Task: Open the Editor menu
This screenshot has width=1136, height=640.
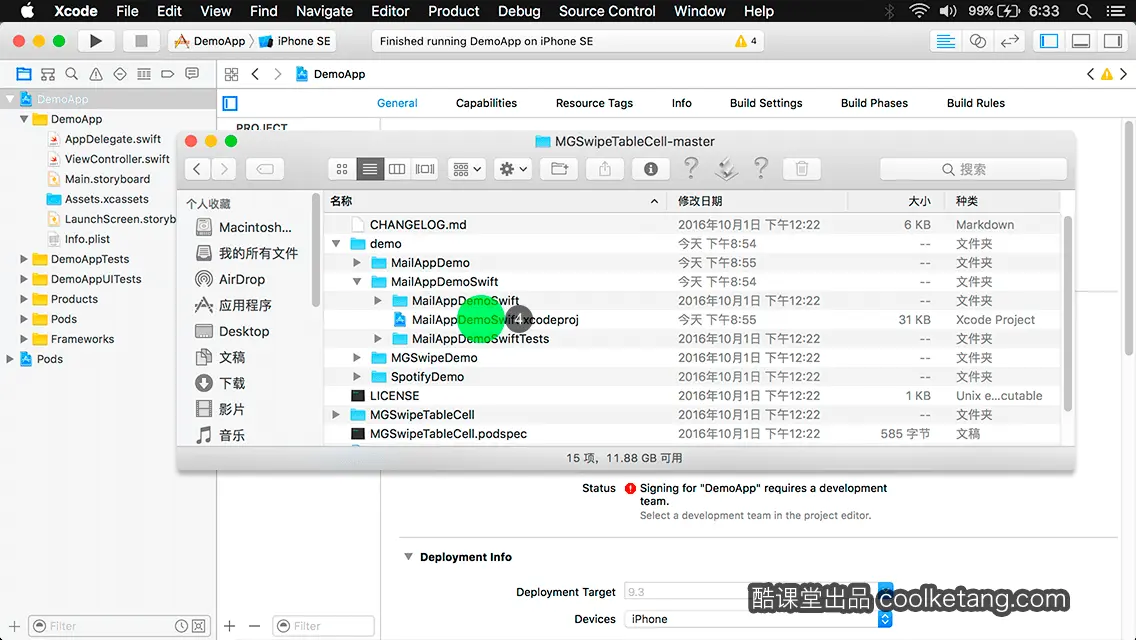Action: [x=390, y=11]
